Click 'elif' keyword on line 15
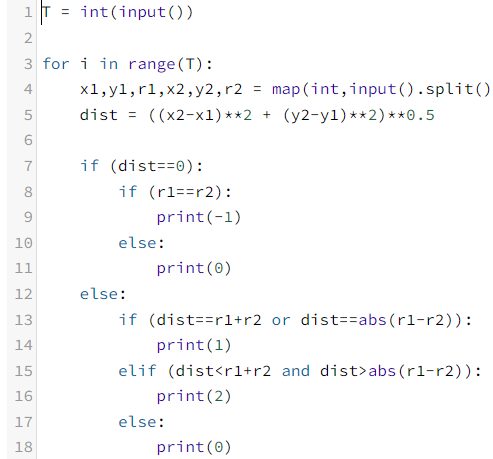 [x=137, y=371]
